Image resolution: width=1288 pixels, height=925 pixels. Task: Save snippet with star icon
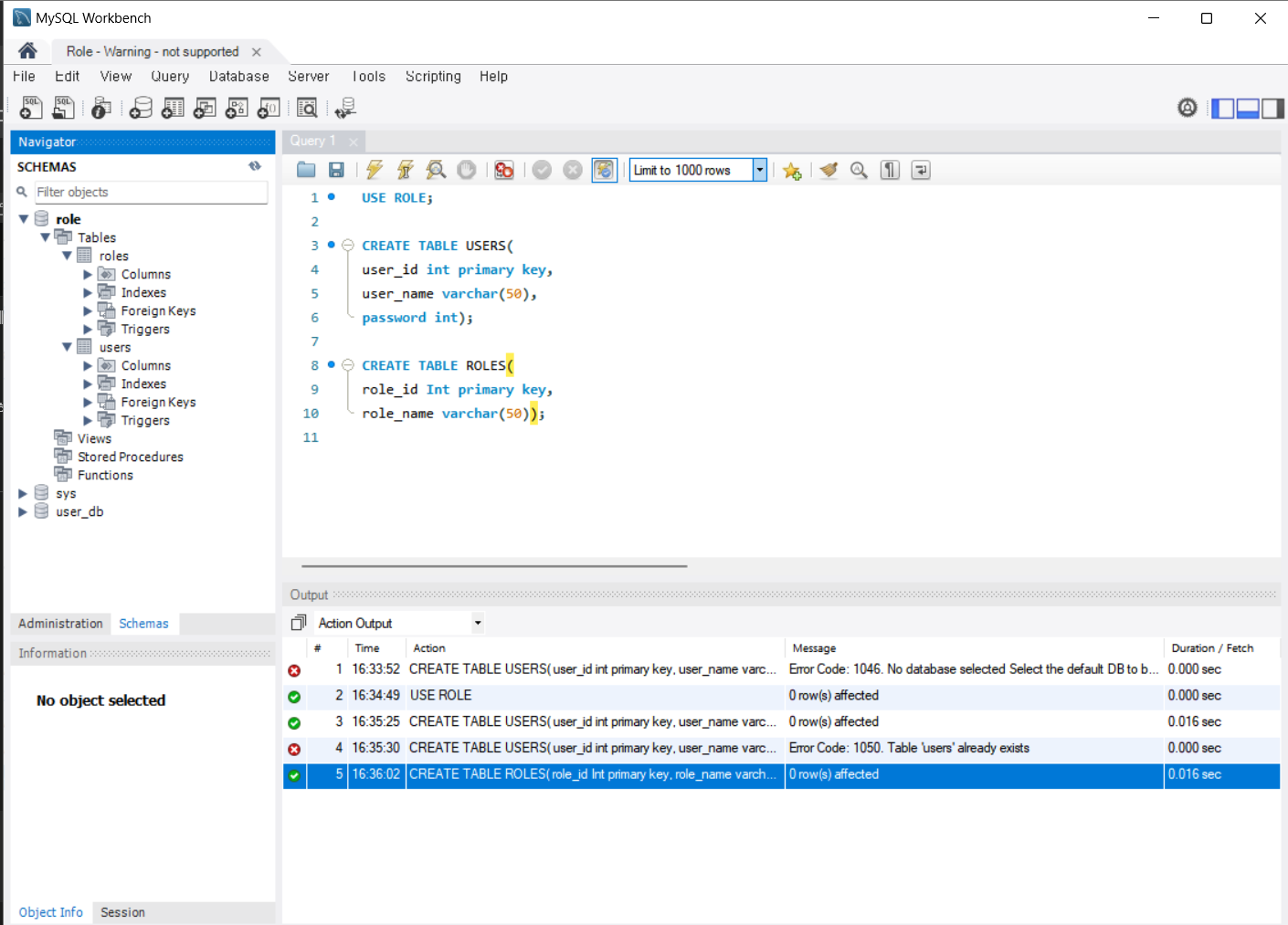point(792,171)
